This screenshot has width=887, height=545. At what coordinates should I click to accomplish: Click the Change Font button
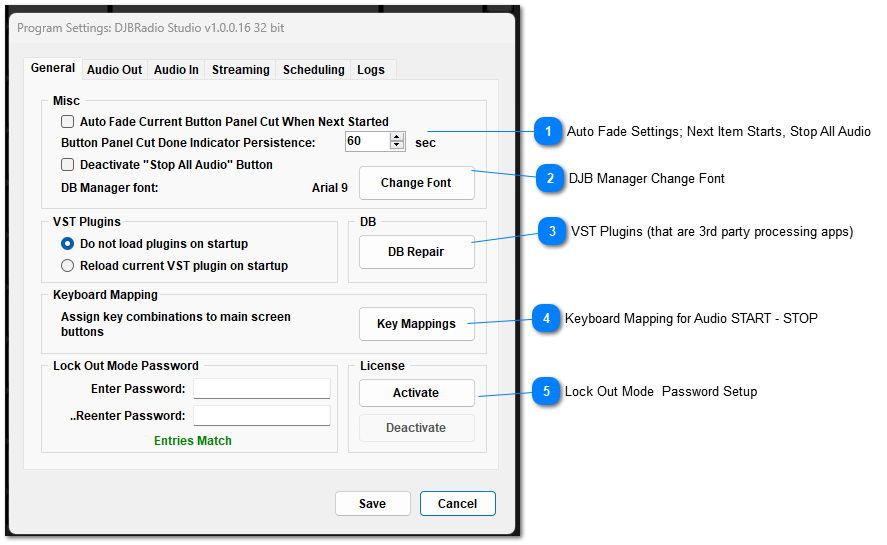(416, 183)
